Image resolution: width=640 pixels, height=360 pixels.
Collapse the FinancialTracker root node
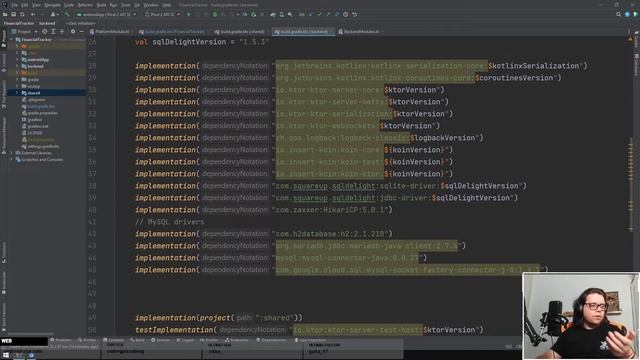pos(11,40)
